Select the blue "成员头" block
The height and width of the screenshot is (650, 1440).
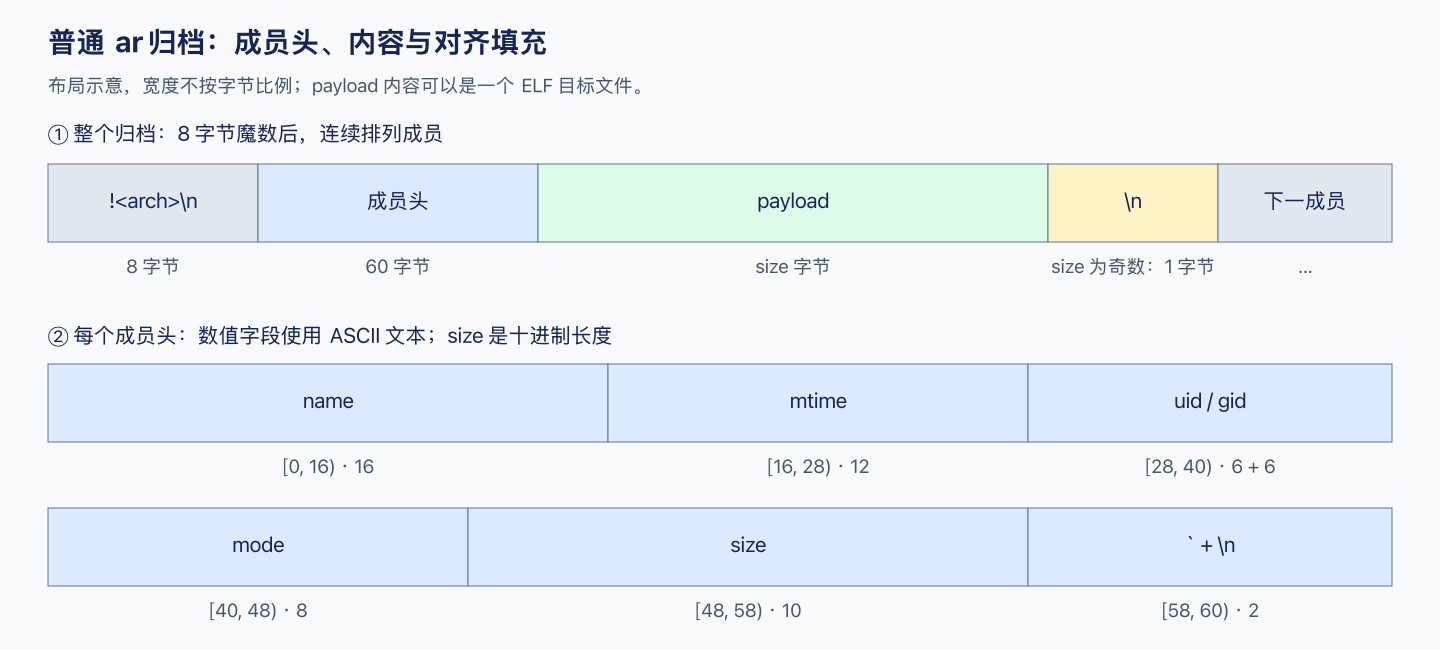pyautogui.click(x=398, y=203)
